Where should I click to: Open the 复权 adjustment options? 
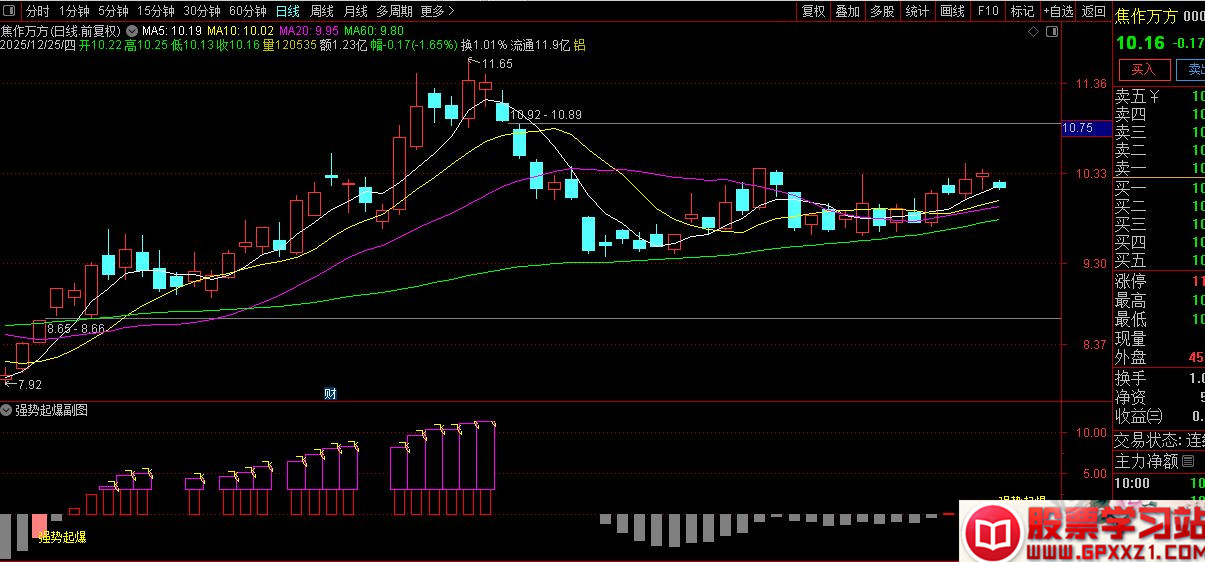[813, 11]
